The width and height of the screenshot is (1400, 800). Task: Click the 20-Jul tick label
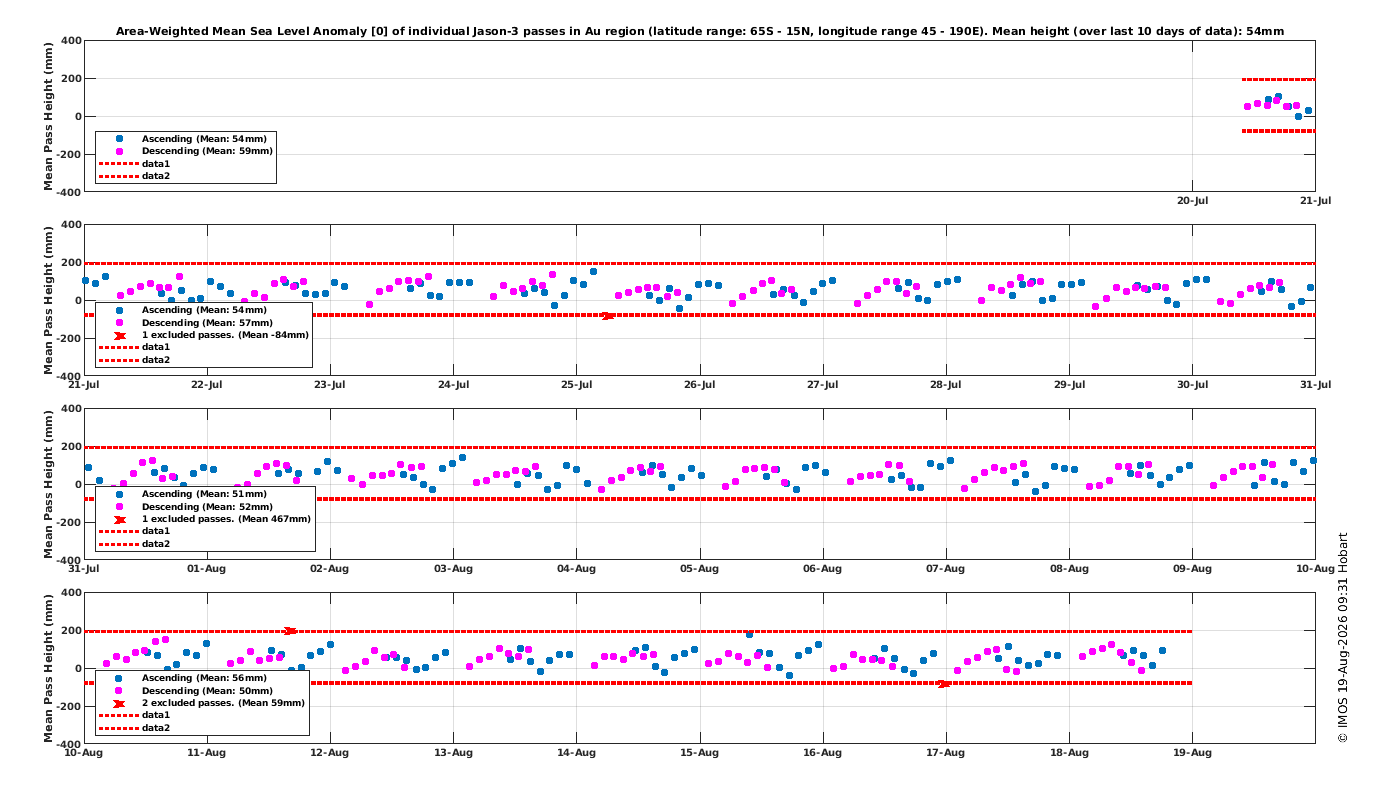point(1192,201)
